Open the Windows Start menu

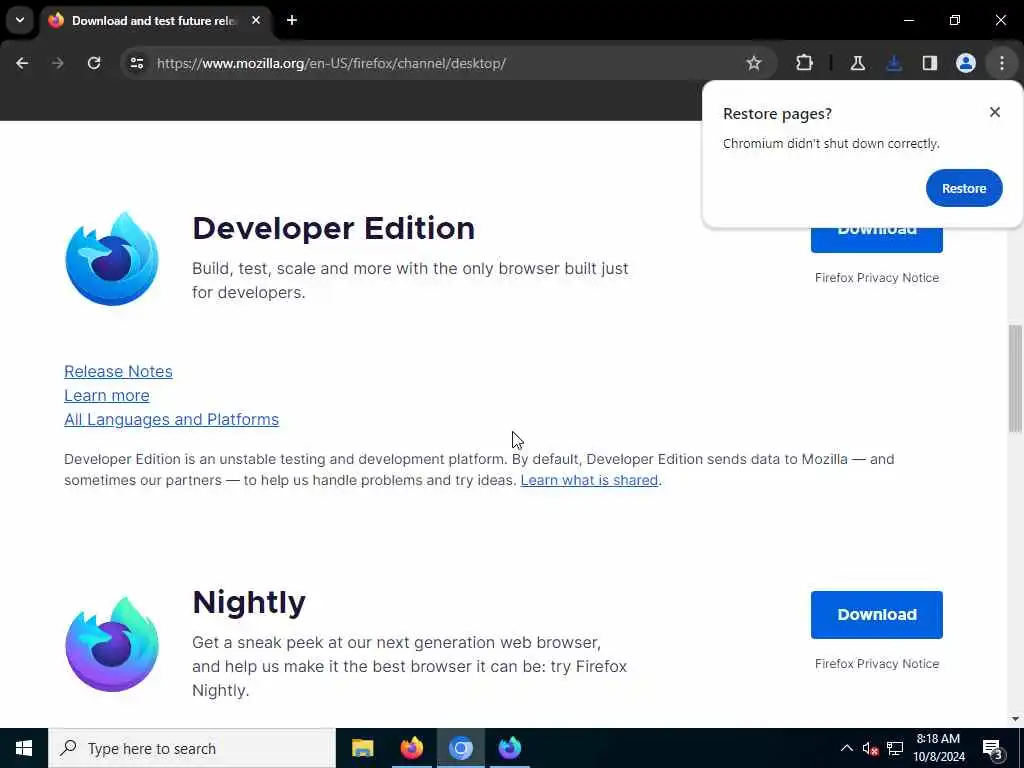24,748
